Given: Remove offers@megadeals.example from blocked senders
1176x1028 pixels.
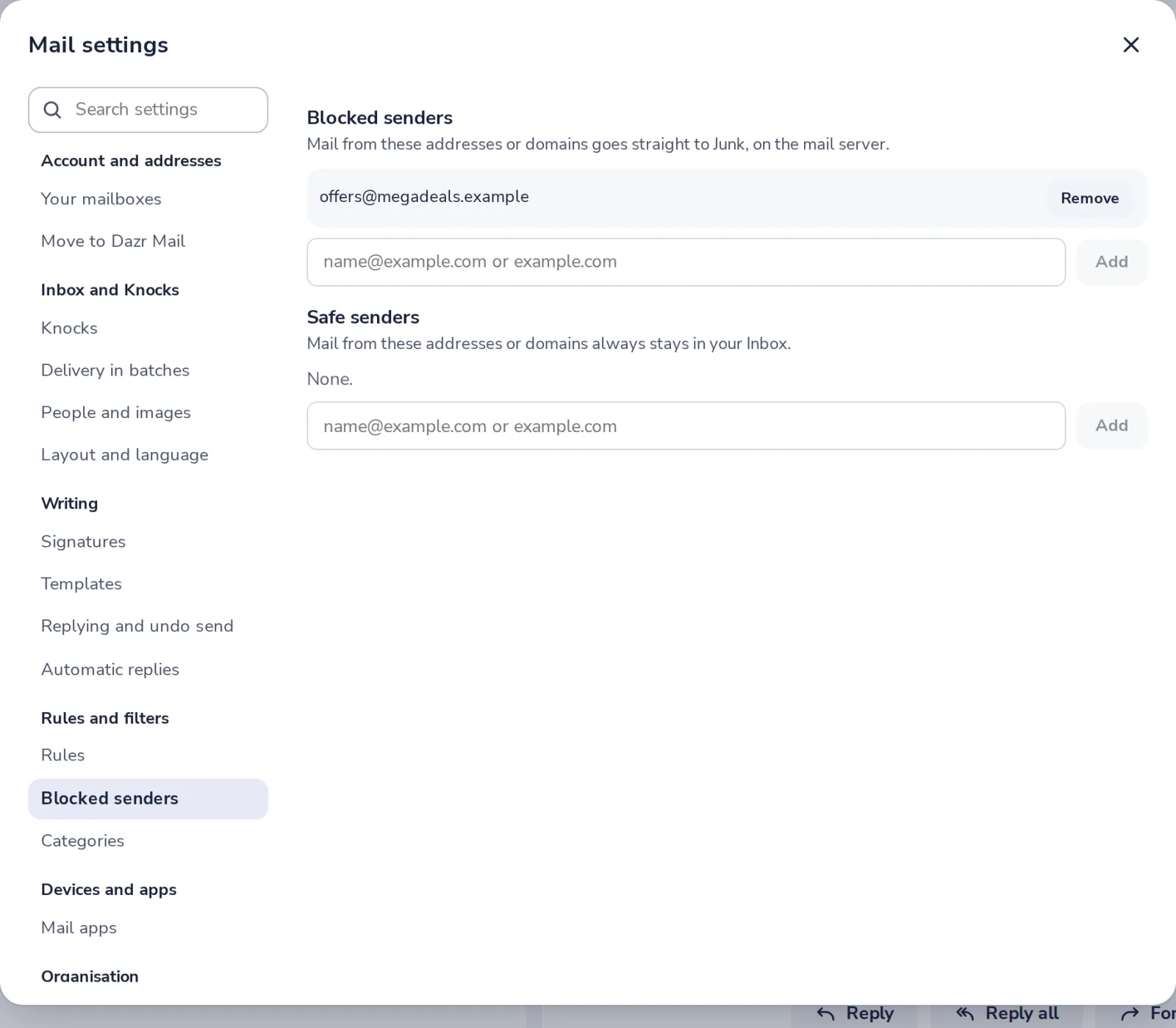Looking at the screenshot, I should point(1089,198).
